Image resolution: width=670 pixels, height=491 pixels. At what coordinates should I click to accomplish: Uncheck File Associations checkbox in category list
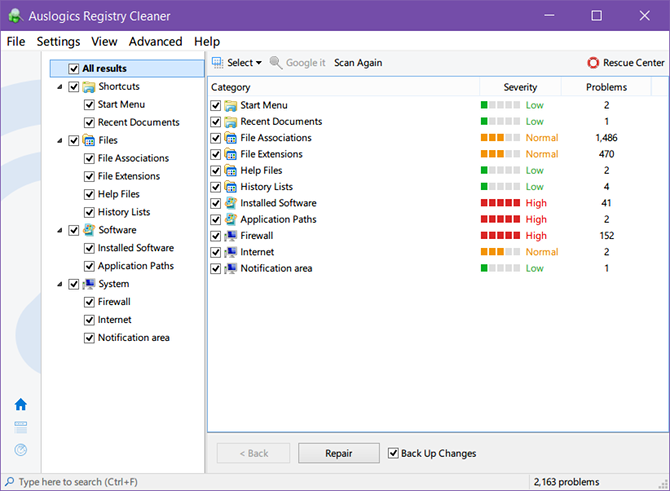click(216, 138)
